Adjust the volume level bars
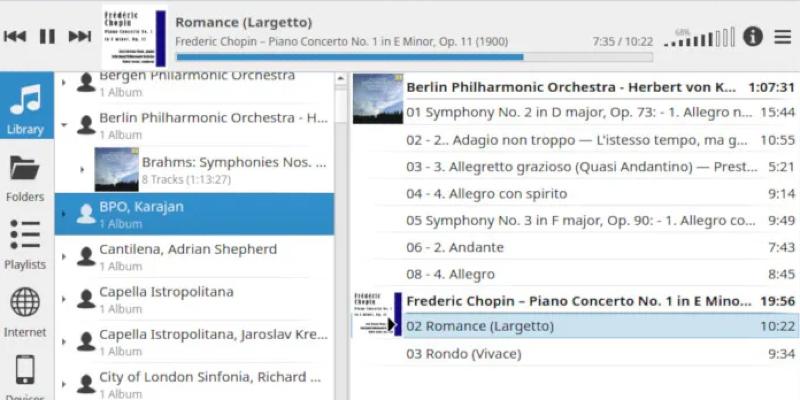 pyautogui.click(x=711, y=39)
